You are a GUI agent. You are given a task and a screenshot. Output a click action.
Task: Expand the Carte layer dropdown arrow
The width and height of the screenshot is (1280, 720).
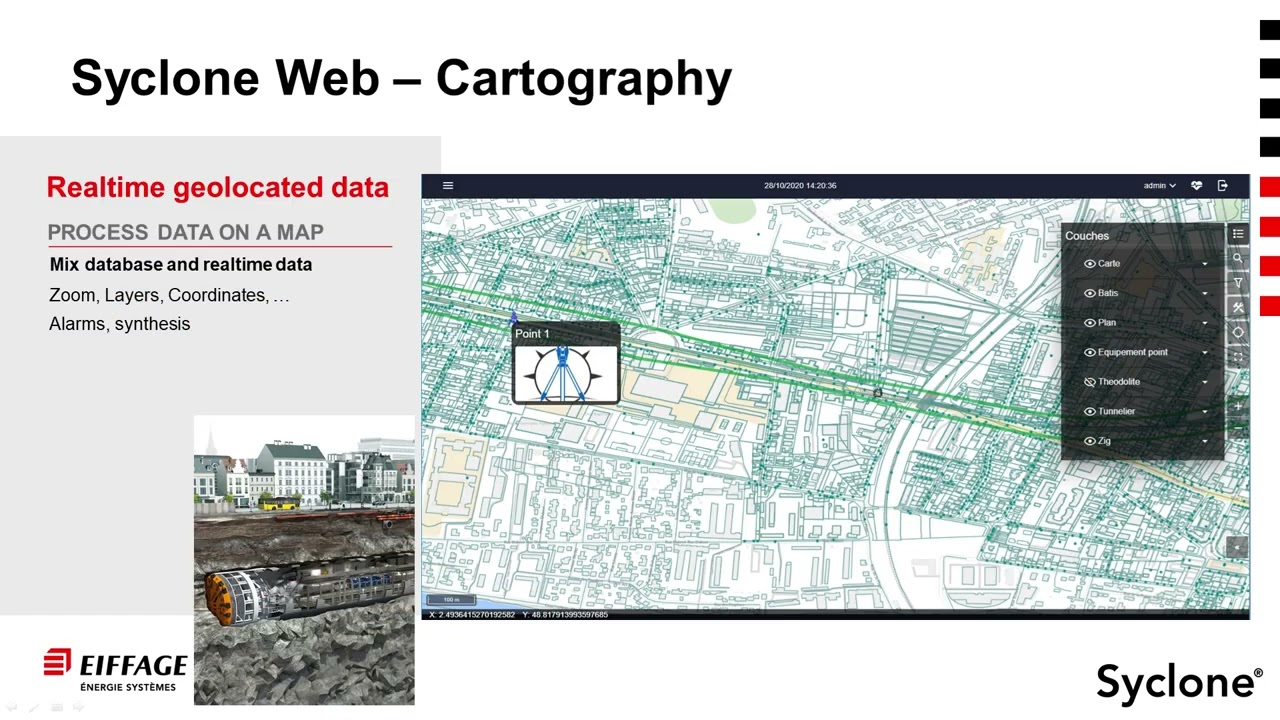(x=1204, y=264)
